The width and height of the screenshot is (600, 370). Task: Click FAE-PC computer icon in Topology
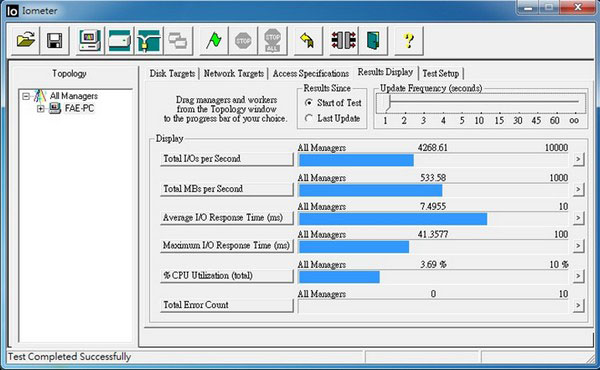[55, 108]
